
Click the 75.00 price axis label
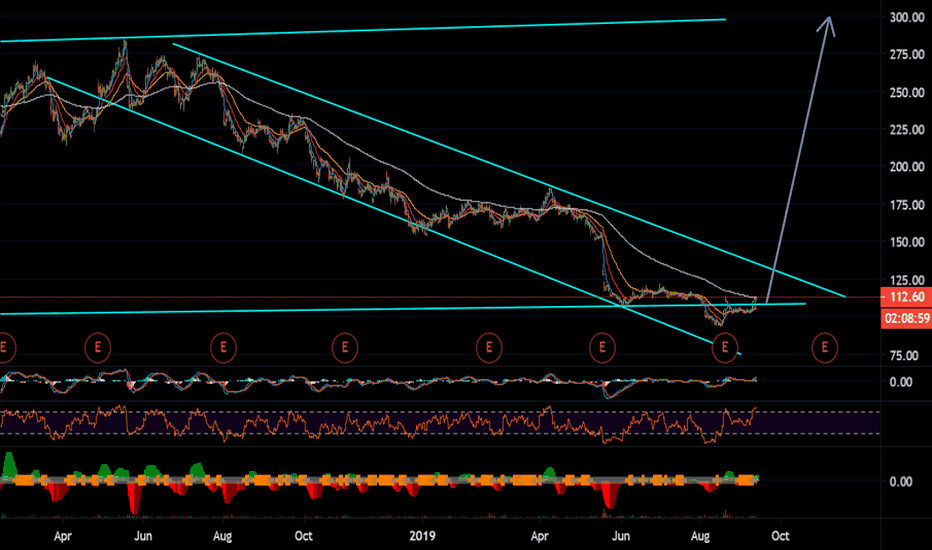click(903, 356)
